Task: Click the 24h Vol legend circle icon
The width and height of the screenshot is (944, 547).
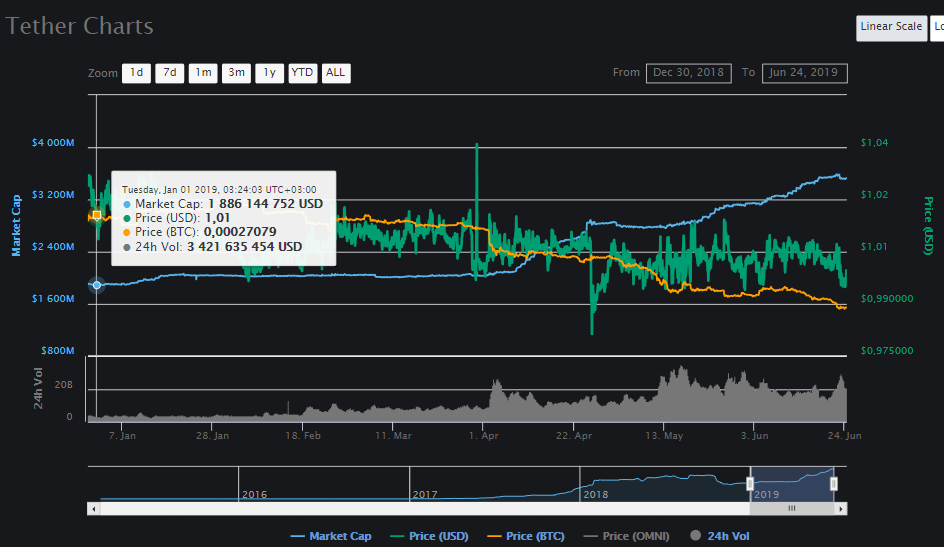Action: click(695, 536)
